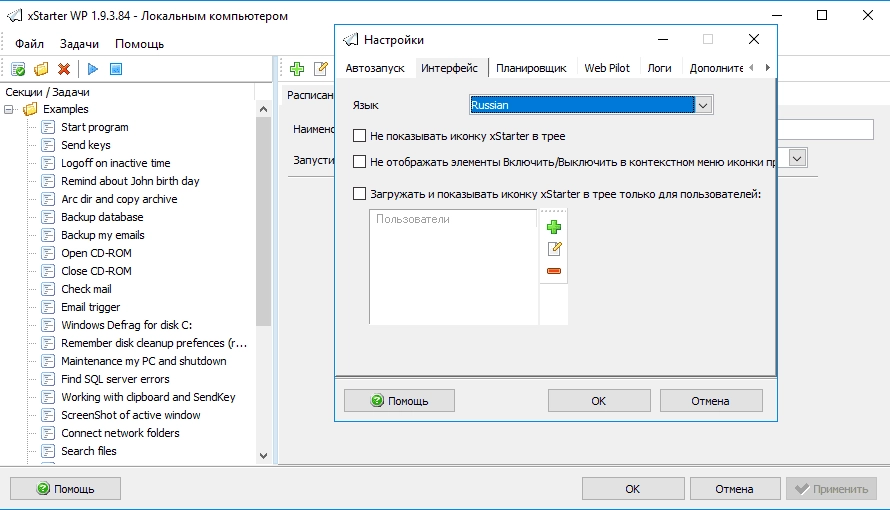Click Помощь in the Настройки dialog
Image resolution: width=890 pixels, height=510 pixels.
[x=399, y=401]
